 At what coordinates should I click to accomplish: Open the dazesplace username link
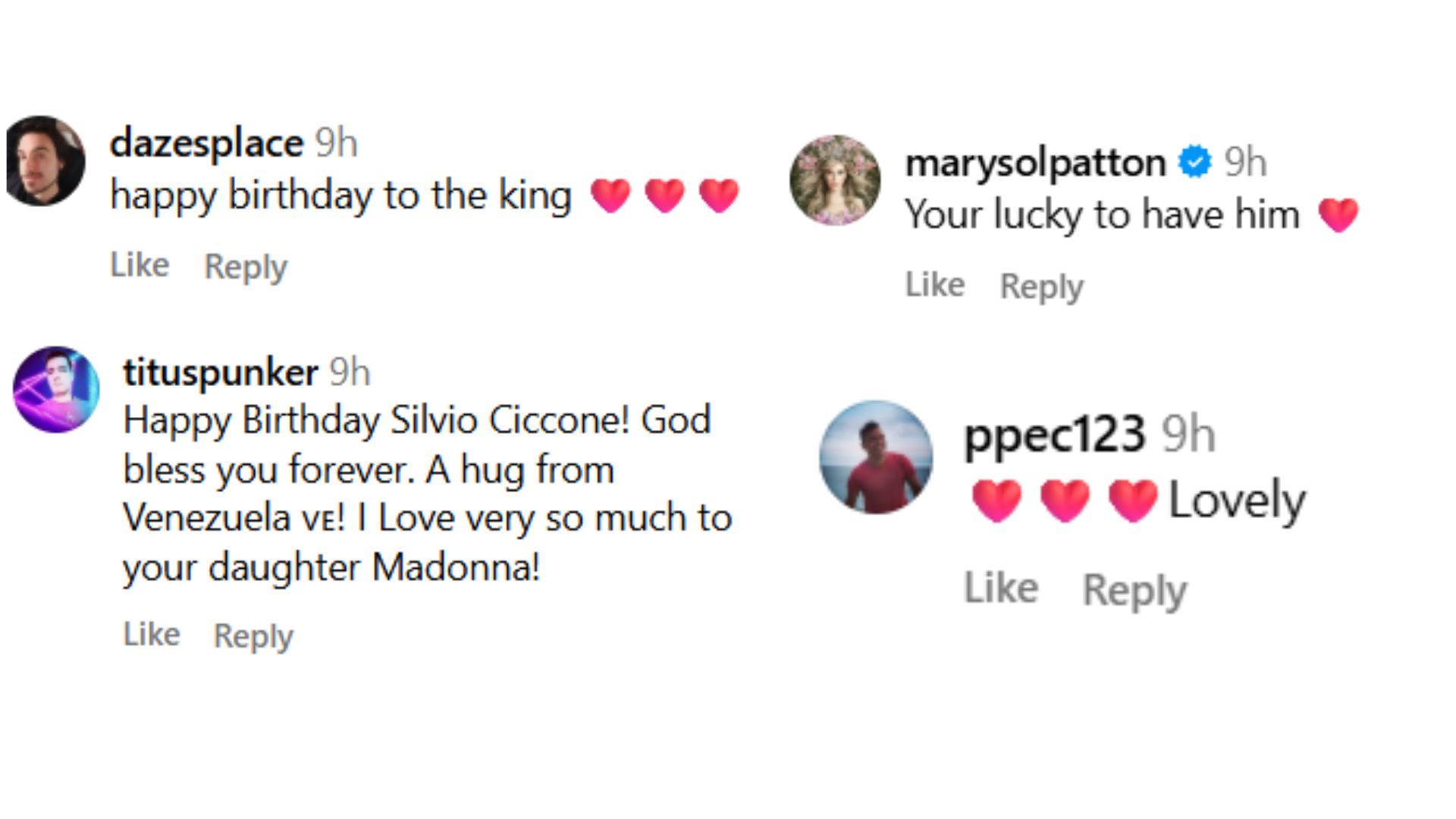(206, 143)
